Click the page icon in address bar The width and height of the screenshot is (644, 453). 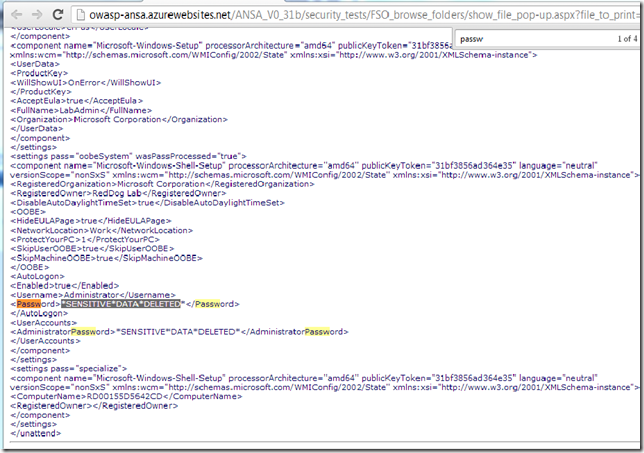pyautogui.click(x=81, y=15)
